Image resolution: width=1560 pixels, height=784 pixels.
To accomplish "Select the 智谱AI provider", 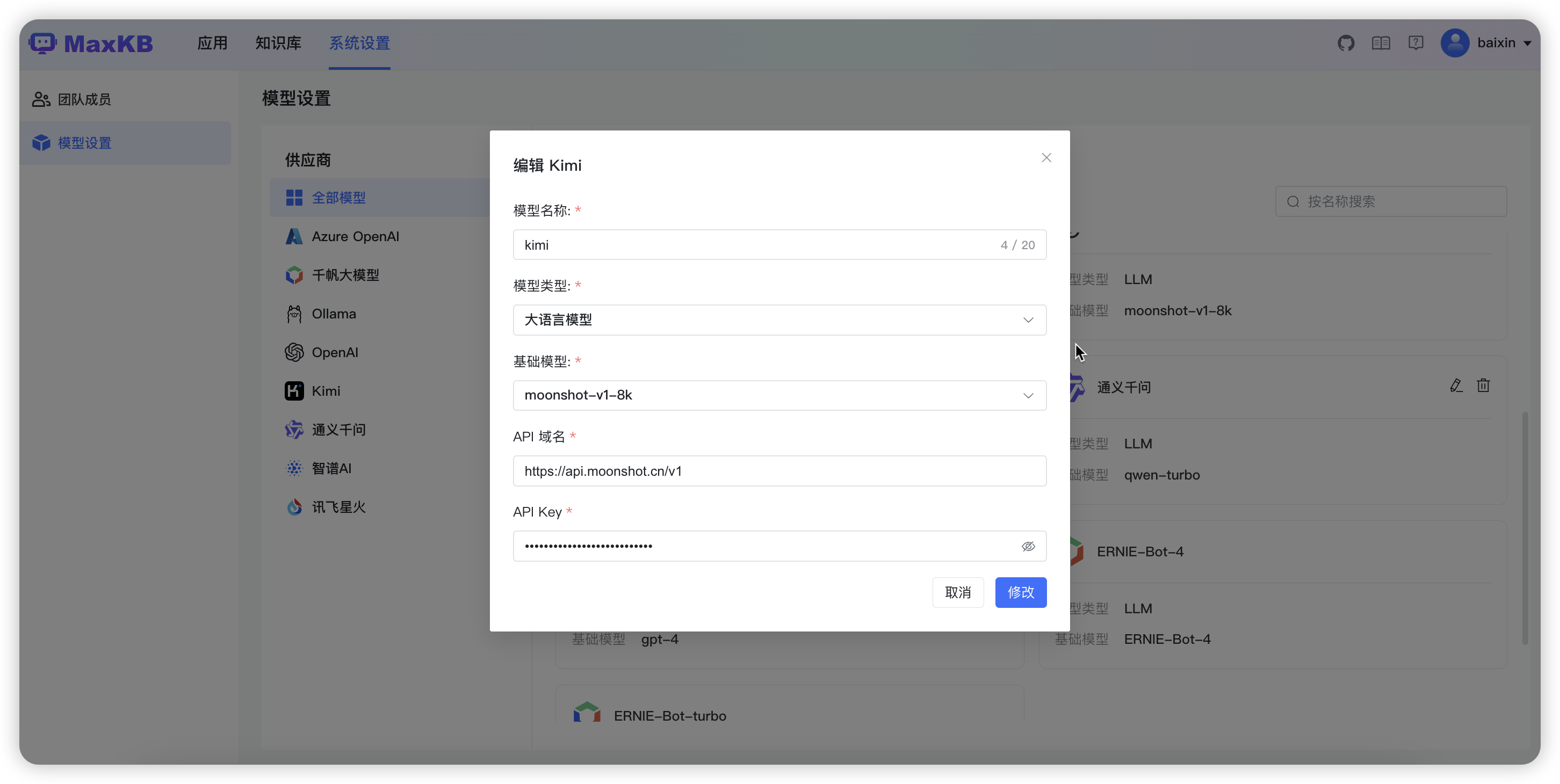I will click(332, 467).
